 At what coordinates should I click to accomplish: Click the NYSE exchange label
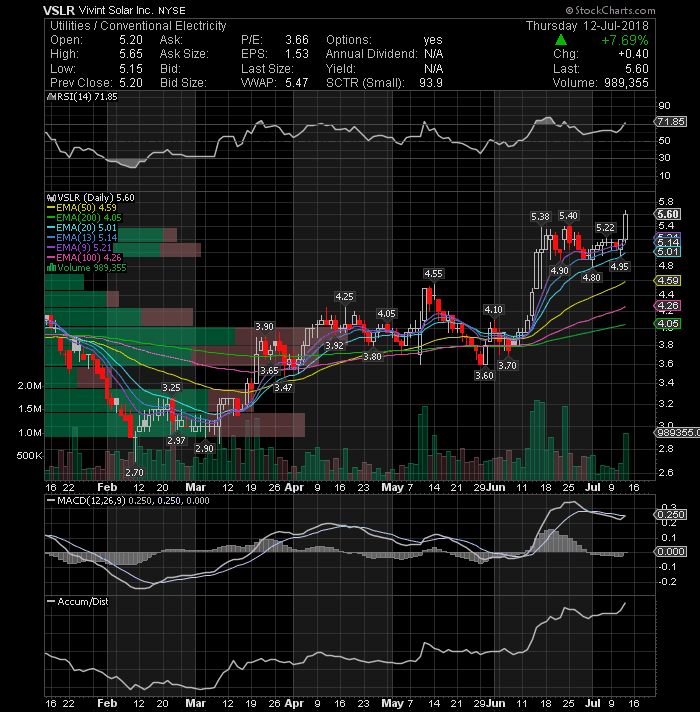[x=172, y=11]
